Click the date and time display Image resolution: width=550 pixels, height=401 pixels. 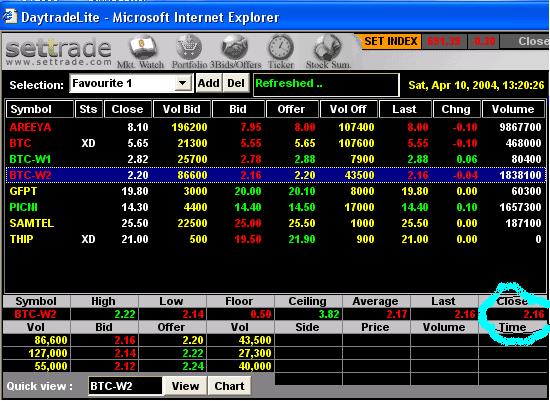click(x=476, y=85)
